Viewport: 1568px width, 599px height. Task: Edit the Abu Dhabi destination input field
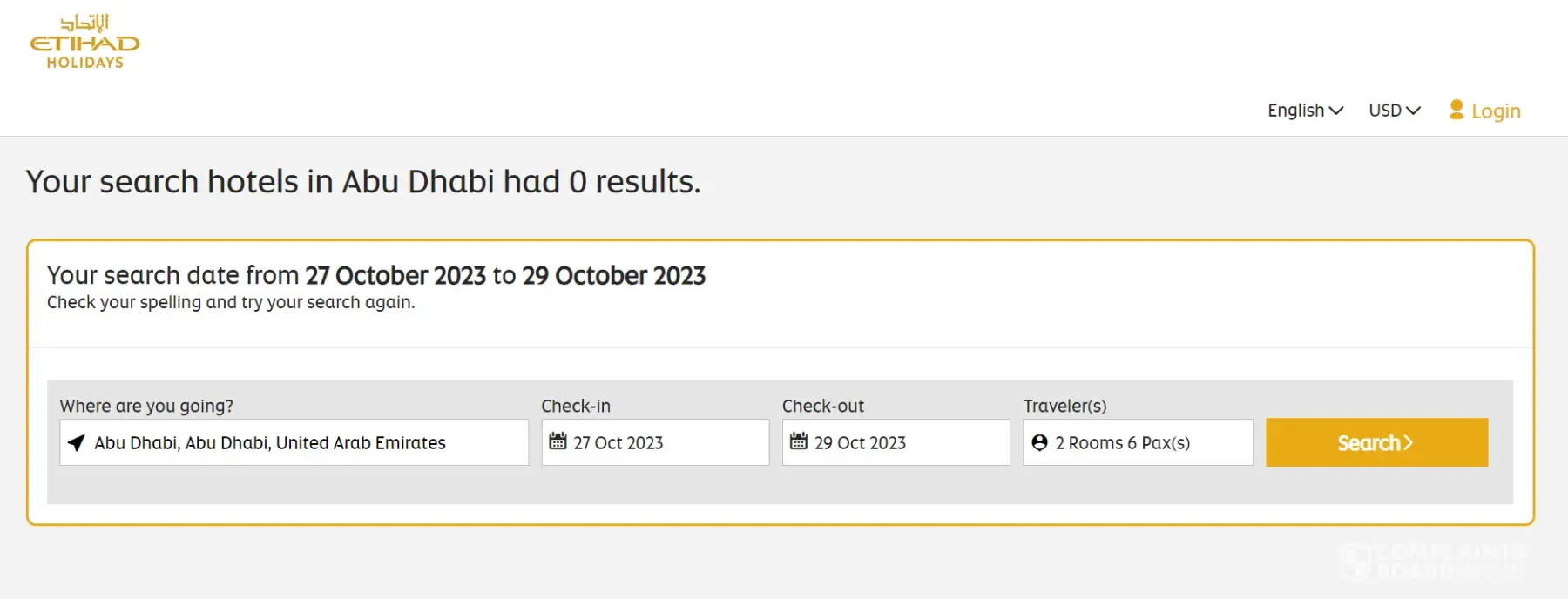pos(296,442)
